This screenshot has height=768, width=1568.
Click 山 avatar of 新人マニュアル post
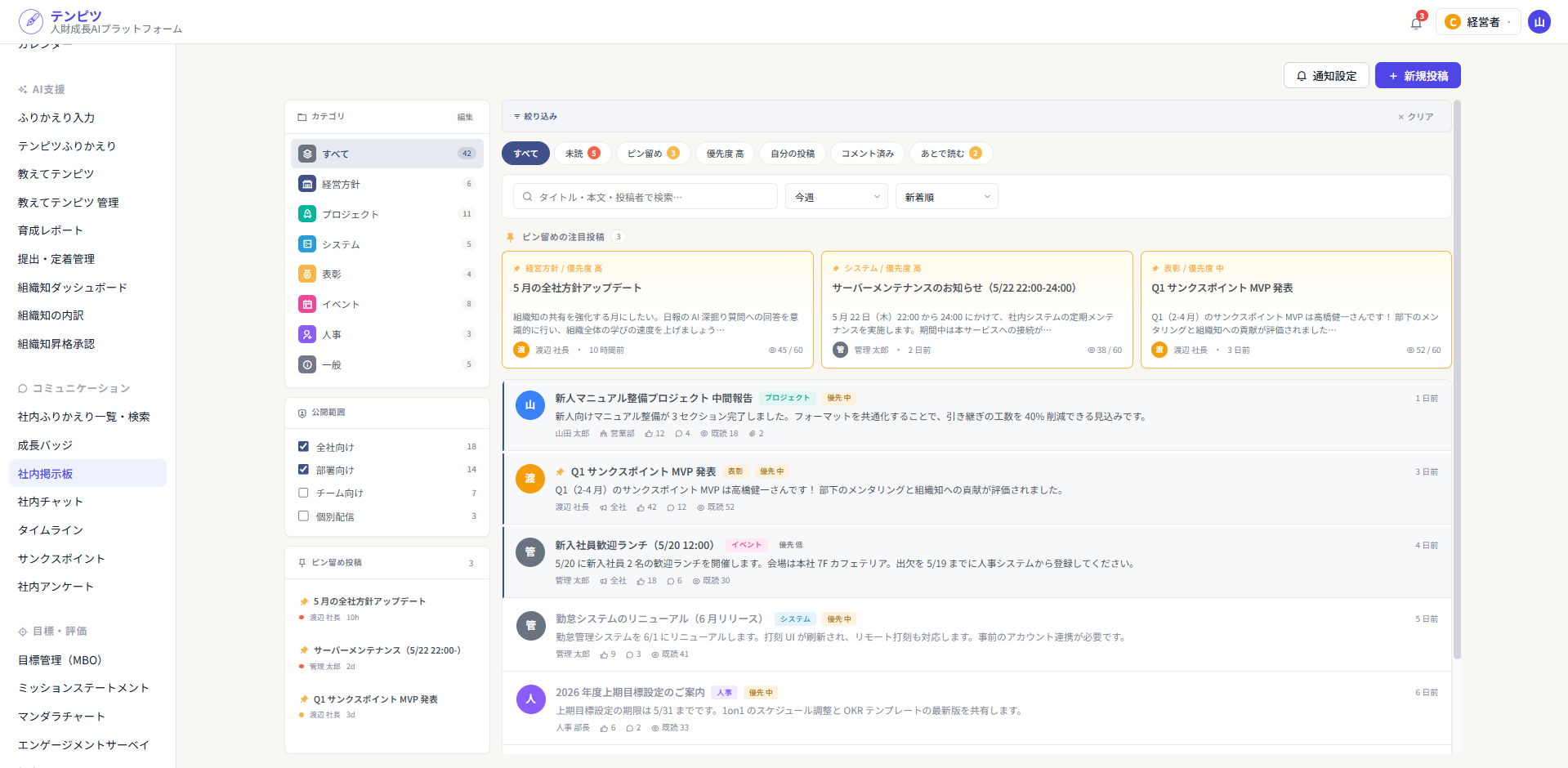530,405
